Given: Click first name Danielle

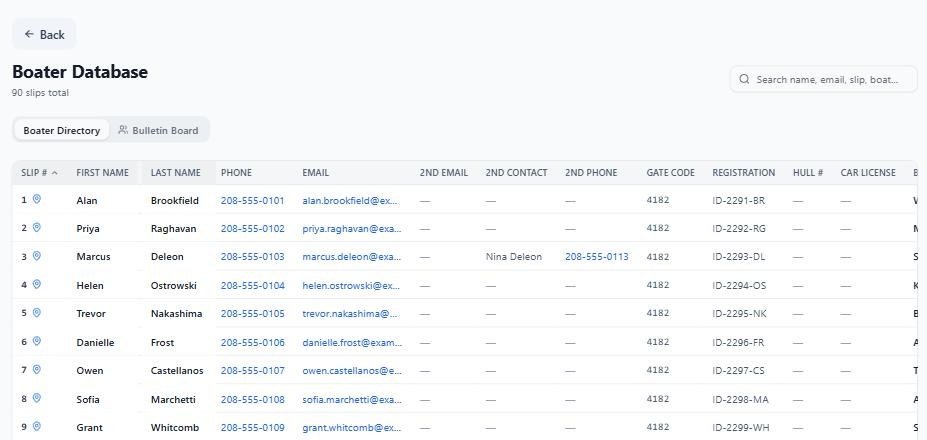Looking at the screenshot, I should [x=95, y=342].
